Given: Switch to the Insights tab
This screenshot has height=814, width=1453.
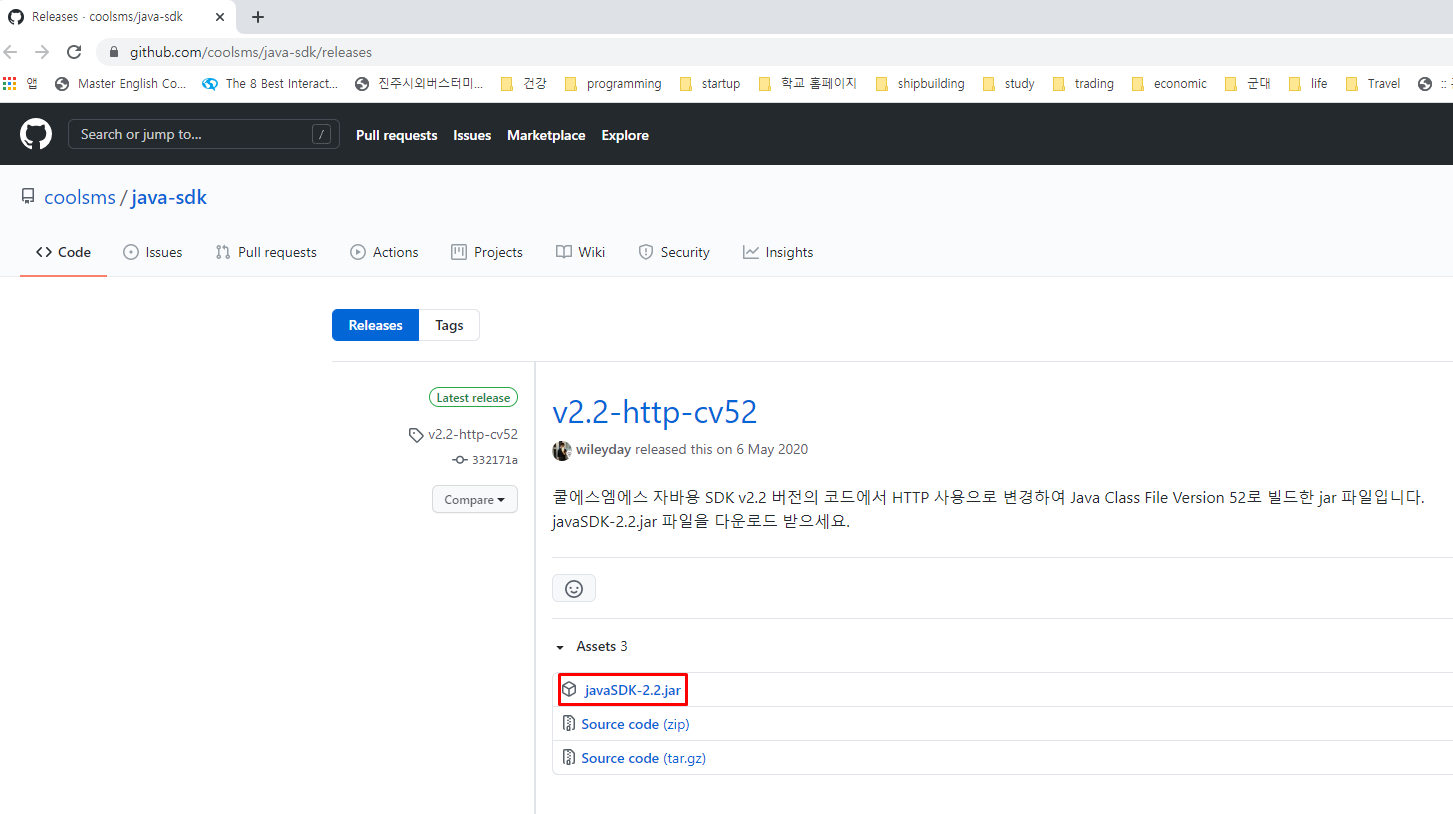Looking at the screenshot, I should [x=778, y=252].
